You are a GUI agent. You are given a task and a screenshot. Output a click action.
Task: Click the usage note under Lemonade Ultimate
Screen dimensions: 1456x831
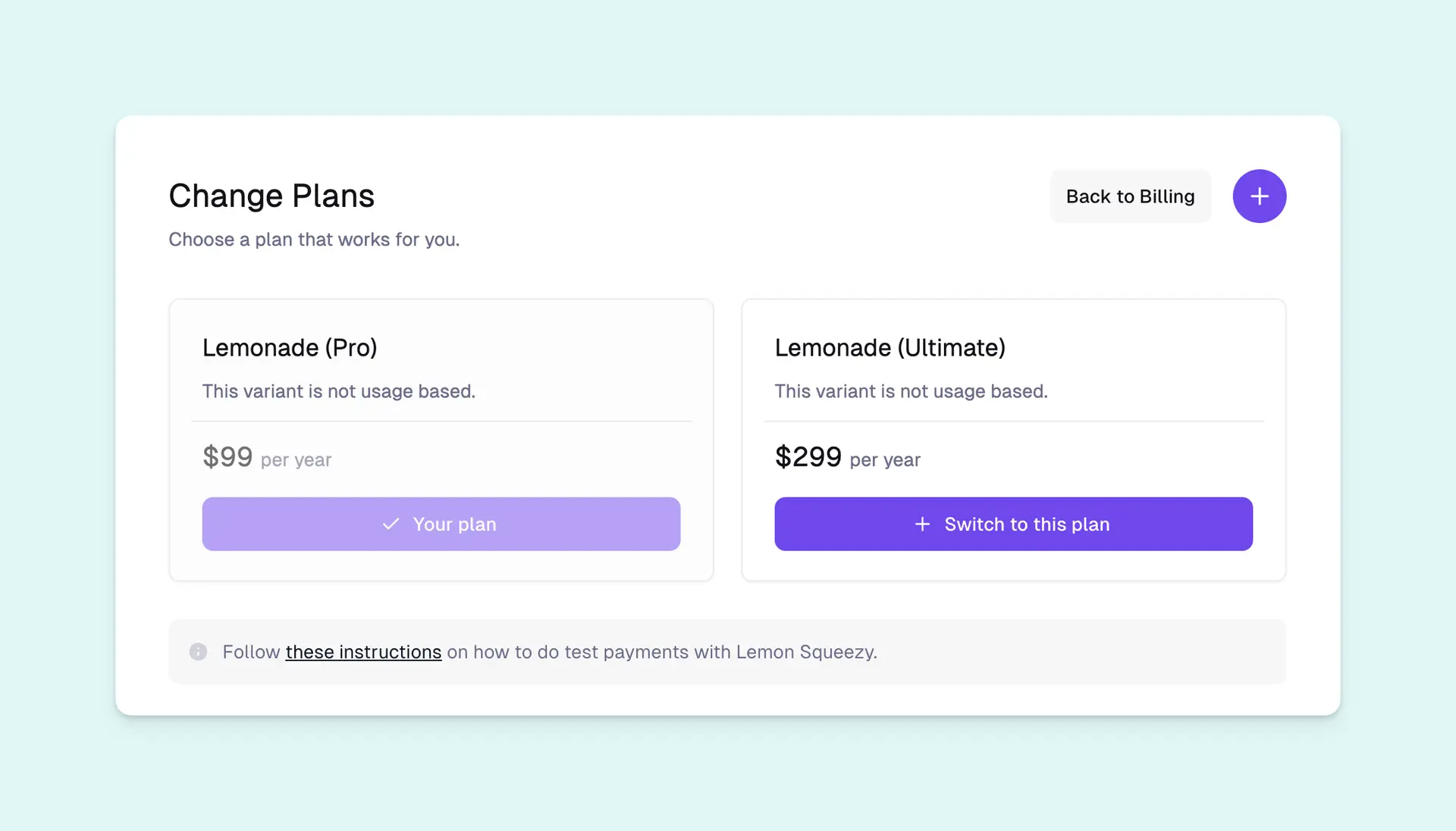911,391
